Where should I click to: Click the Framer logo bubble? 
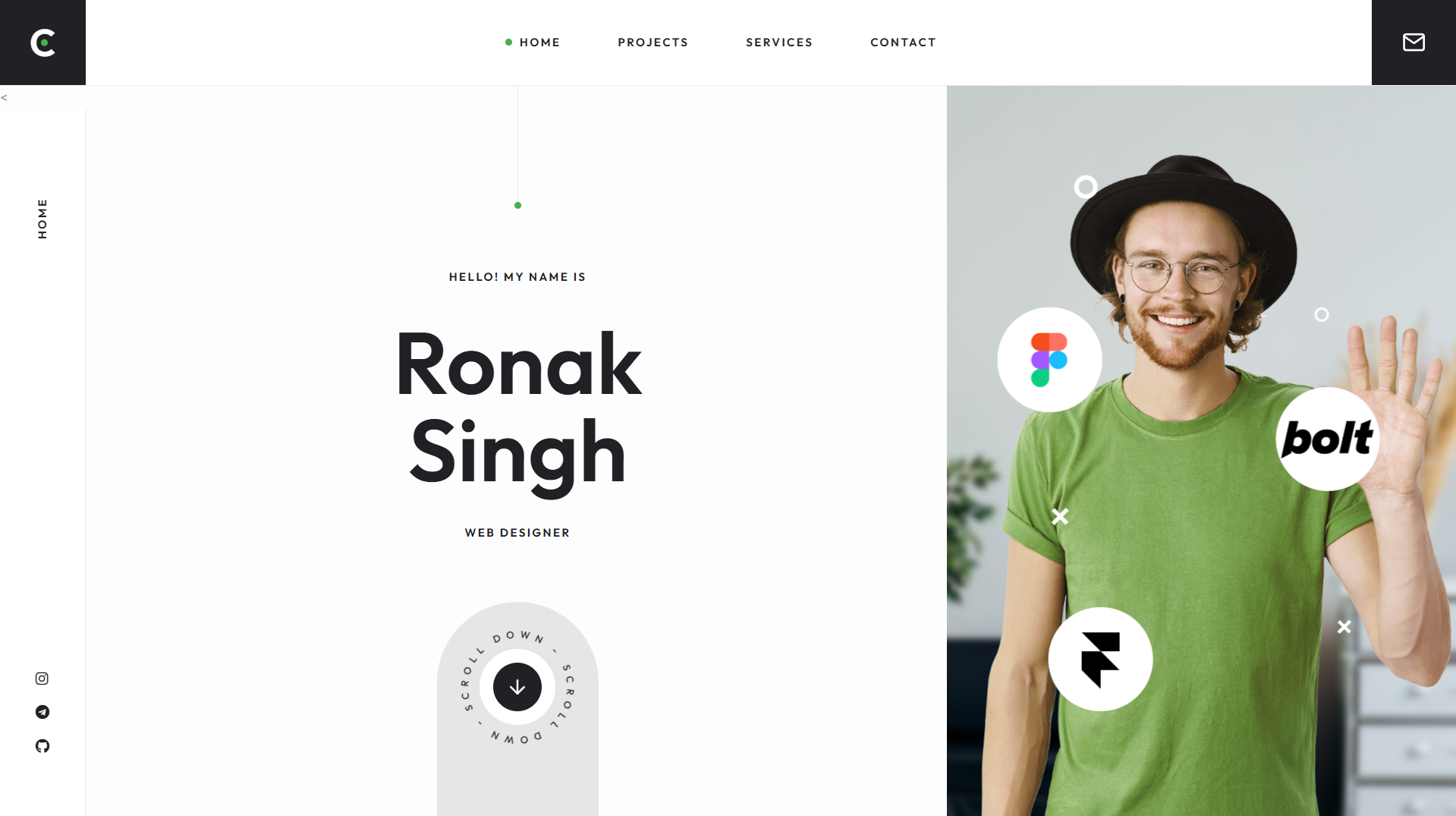tap(1100, 659)
